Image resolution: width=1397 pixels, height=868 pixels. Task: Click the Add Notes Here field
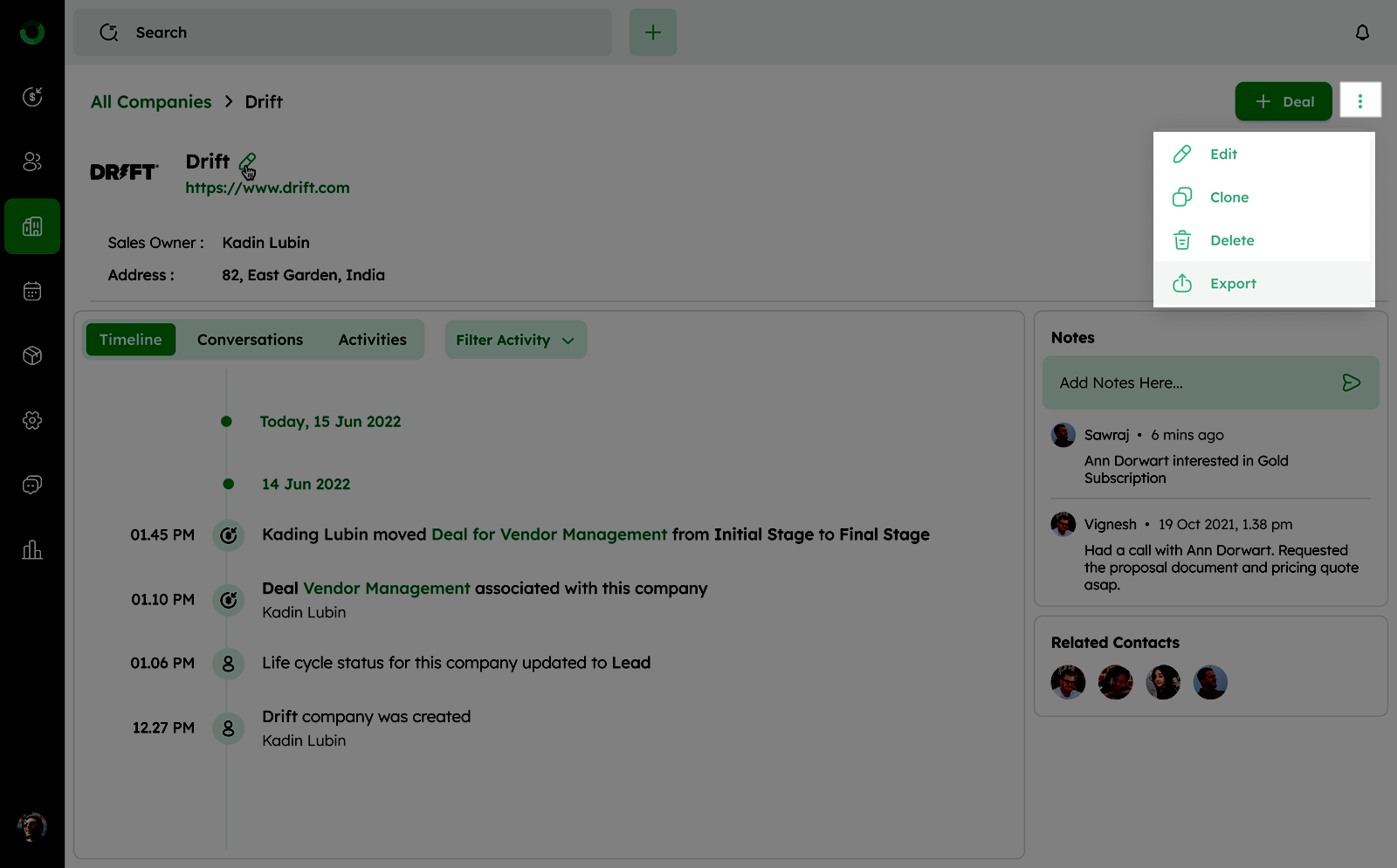coord(1211,382)
